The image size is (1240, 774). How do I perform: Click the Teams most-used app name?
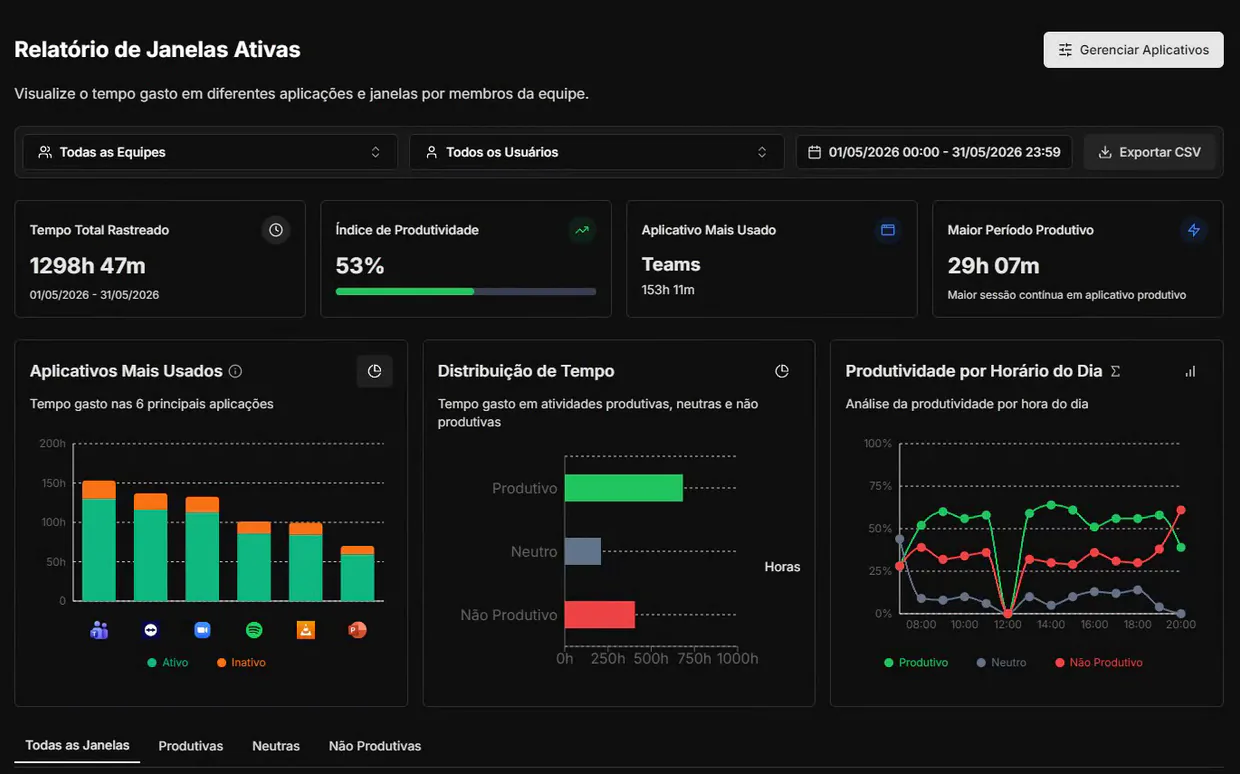tap(671, 265)
